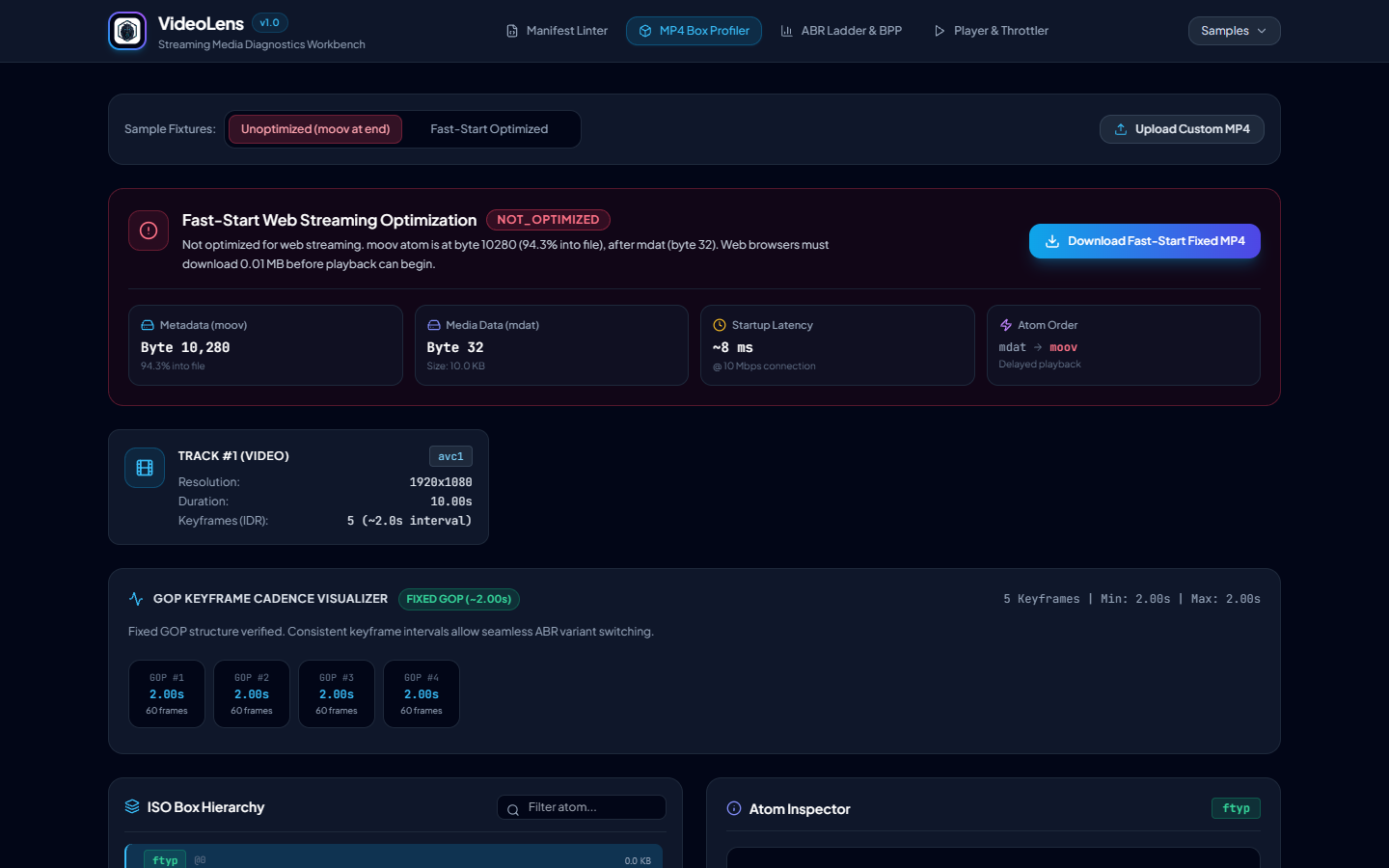Image resolution: width=1389 pixels, height=868 pixels.
Task: Click the video track film icon
Action: (x=145, y=468)
